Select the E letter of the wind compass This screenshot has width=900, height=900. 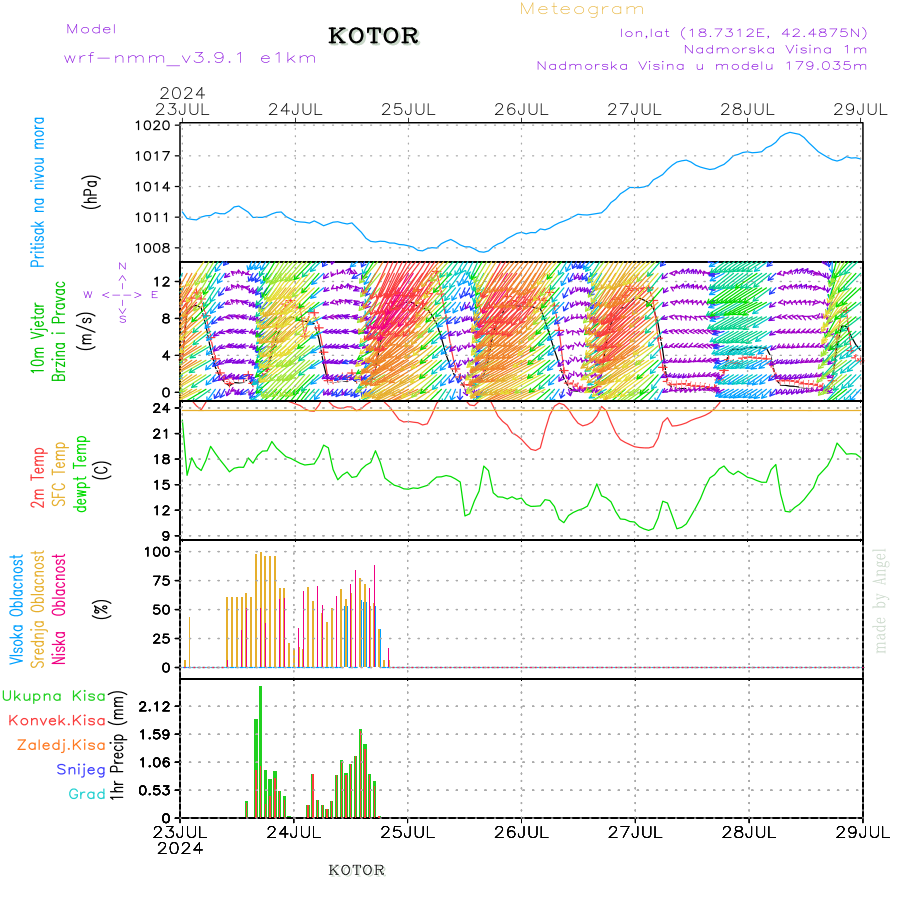click(x=155, y=295)
